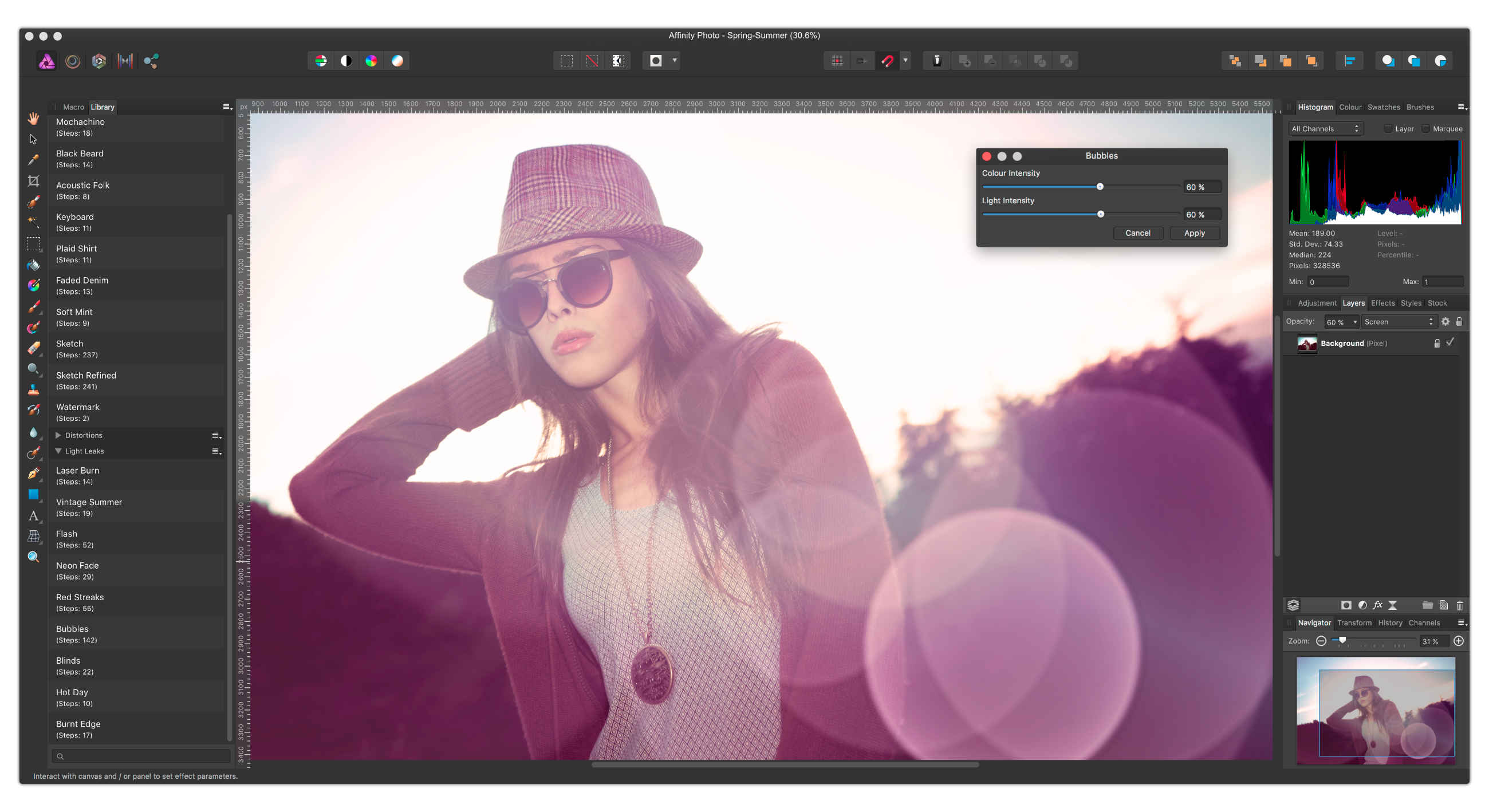Click the Mask Layer icon in Layers panel

(1346, 605)
